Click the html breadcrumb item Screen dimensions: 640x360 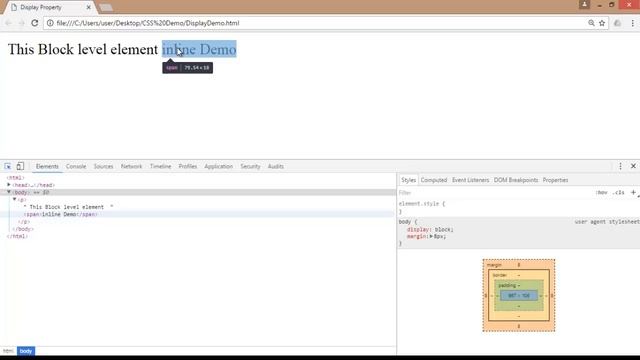tap(8, 351)
